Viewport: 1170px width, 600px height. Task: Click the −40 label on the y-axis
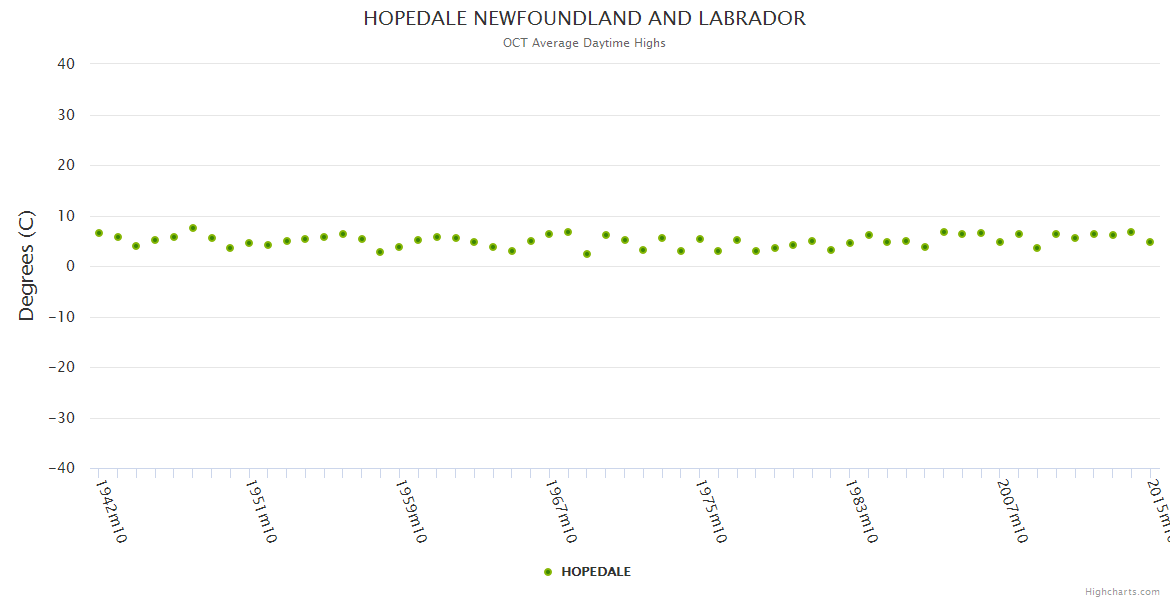tap(62, 468)
